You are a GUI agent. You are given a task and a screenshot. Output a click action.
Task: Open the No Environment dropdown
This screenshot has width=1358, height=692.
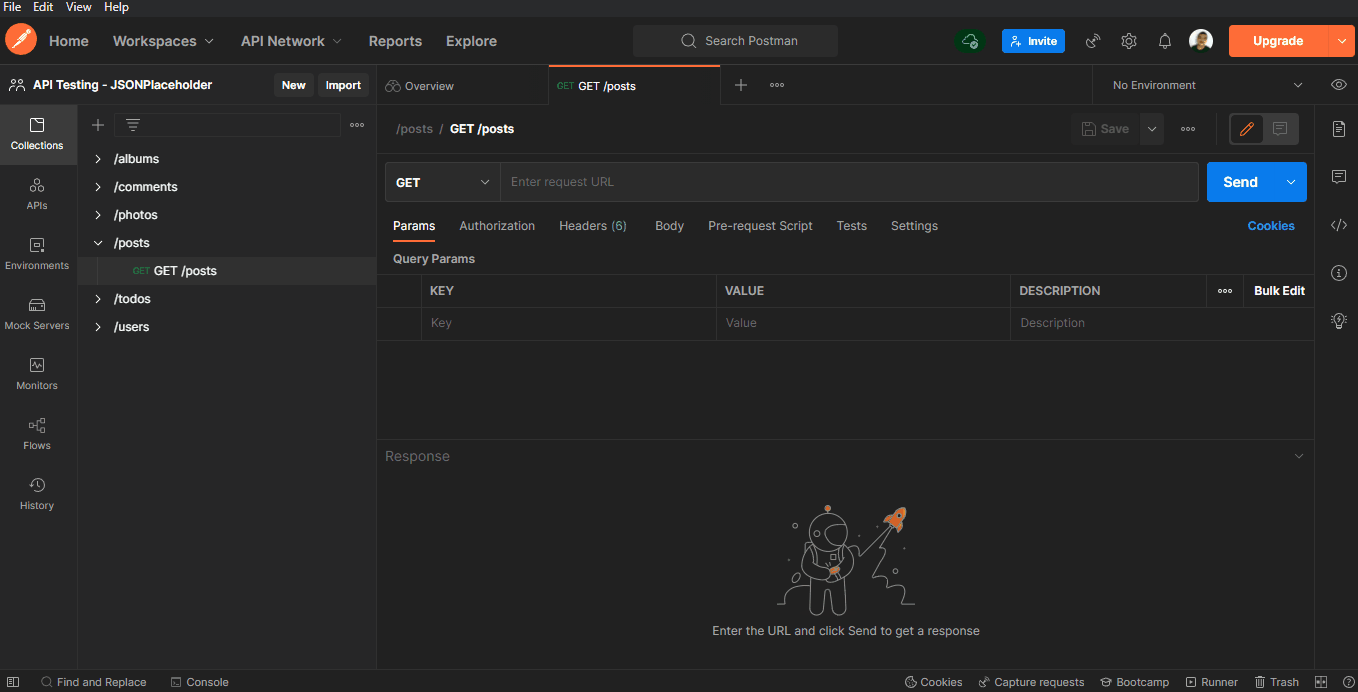point(1207,85)
